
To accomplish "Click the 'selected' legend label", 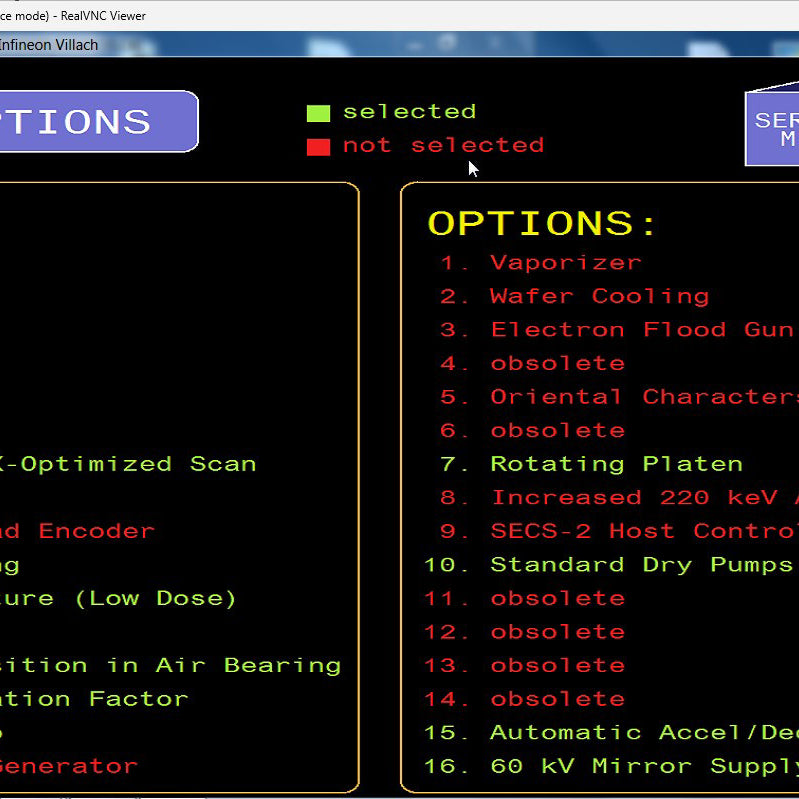I will pos(409,112).
